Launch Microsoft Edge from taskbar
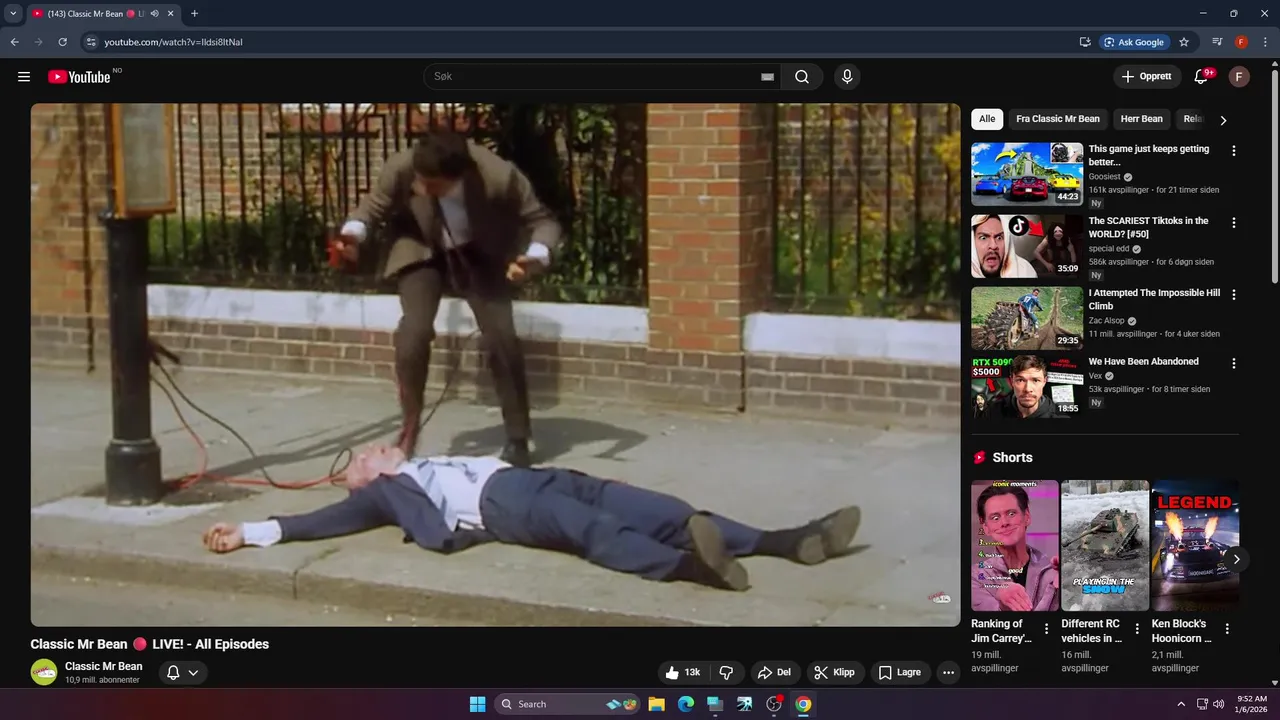The image size is (1280, 720). [686, 704]
